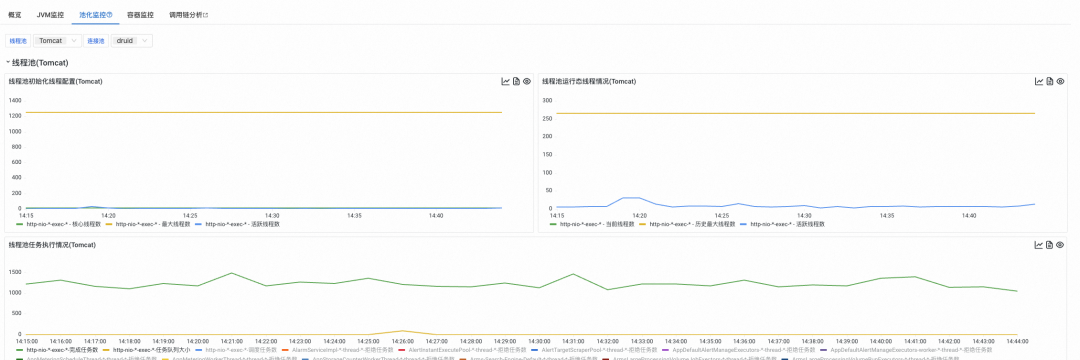
Task: Open document icon in 线程池任务执行情况 panel
Action: (1050, 245)
